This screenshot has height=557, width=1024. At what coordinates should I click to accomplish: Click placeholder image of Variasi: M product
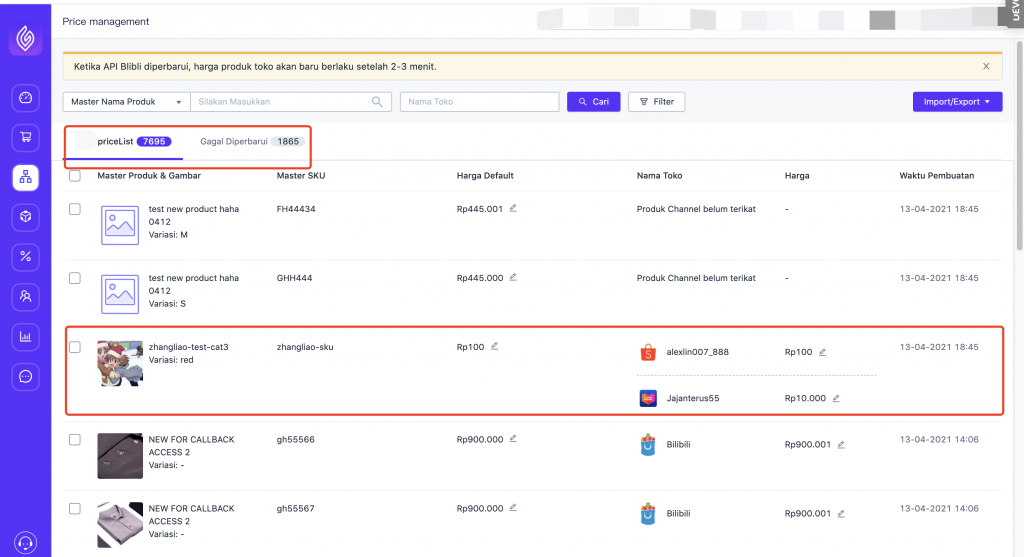point(120,225)
